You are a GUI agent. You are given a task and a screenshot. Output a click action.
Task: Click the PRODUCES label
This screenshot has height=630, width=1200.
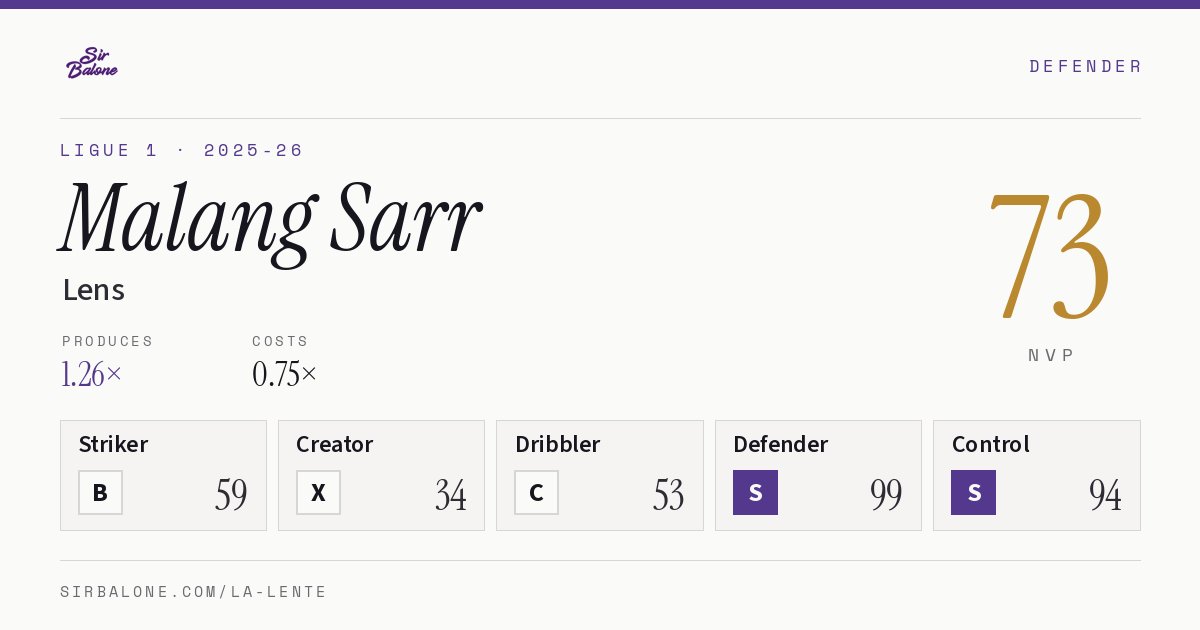(x=108, y=341)
